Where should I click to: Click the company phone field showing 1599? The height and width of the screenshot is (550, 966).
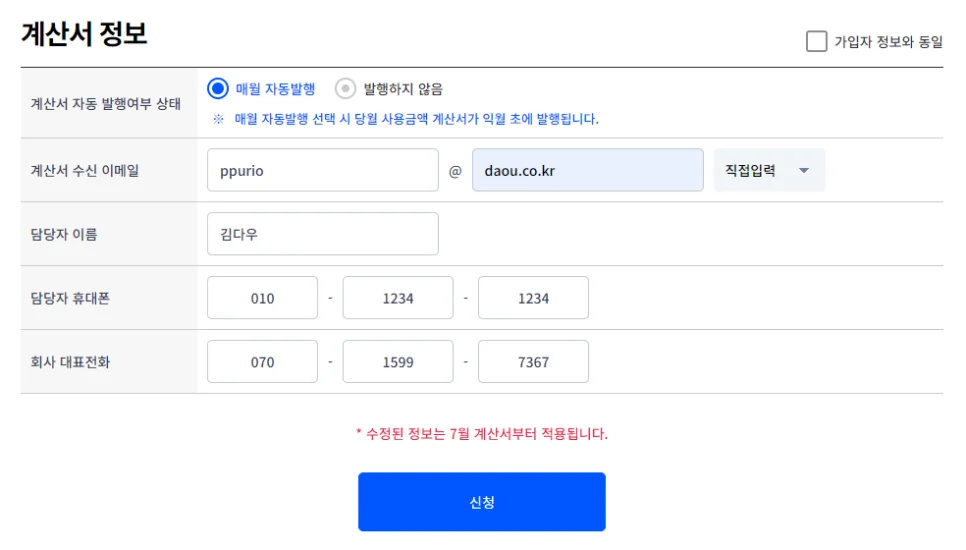398,362
